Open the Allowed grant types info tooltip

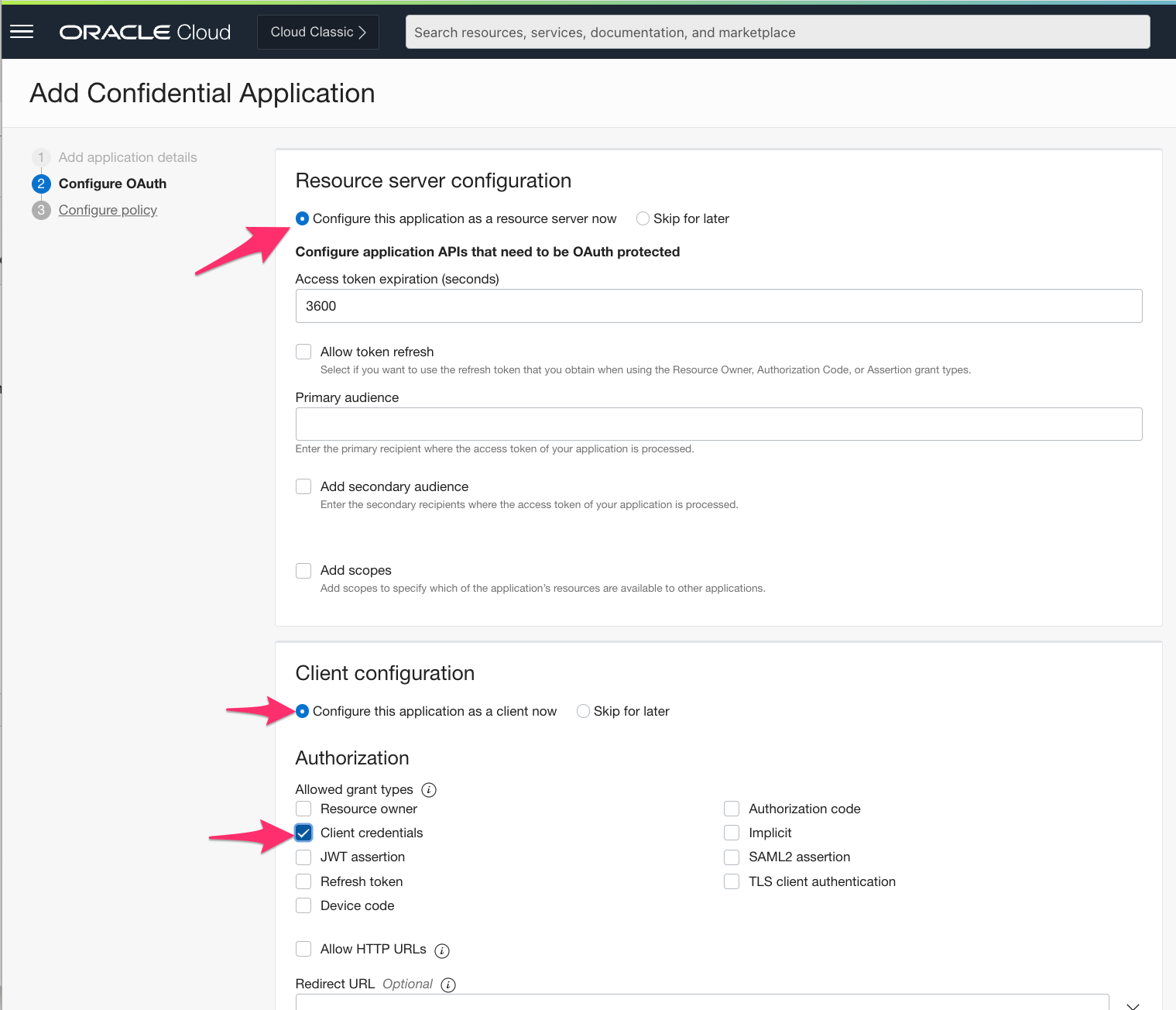coord(429,789)
